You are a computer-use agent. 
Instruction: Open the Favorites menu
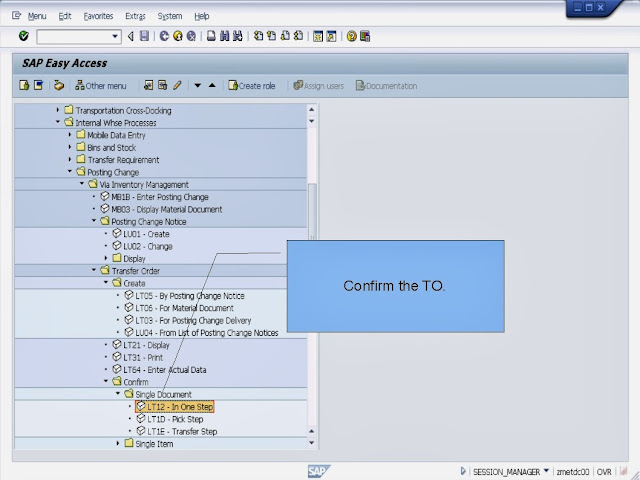point(98,16)
